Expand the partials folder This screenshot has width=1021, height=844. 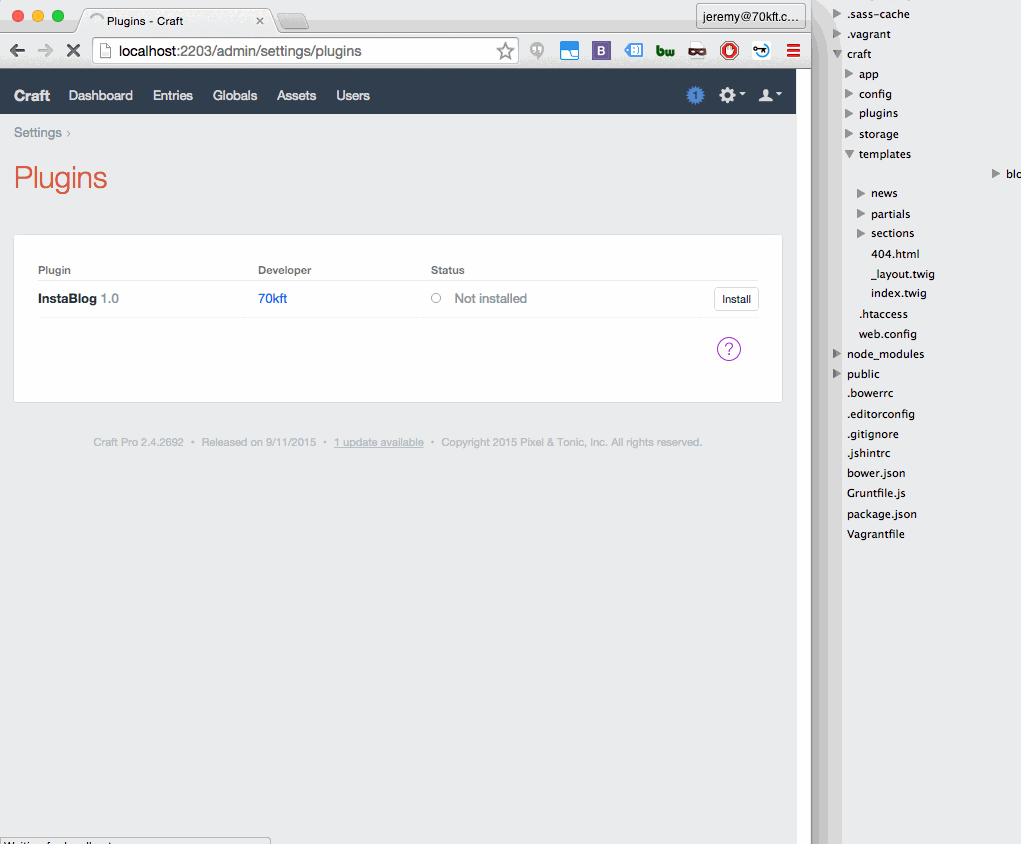[861, 214]
